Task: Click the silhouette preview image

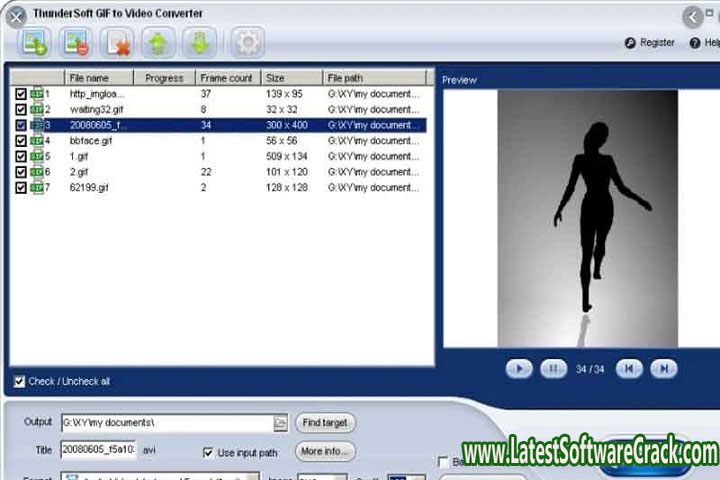Action: [x=588, y=218]
